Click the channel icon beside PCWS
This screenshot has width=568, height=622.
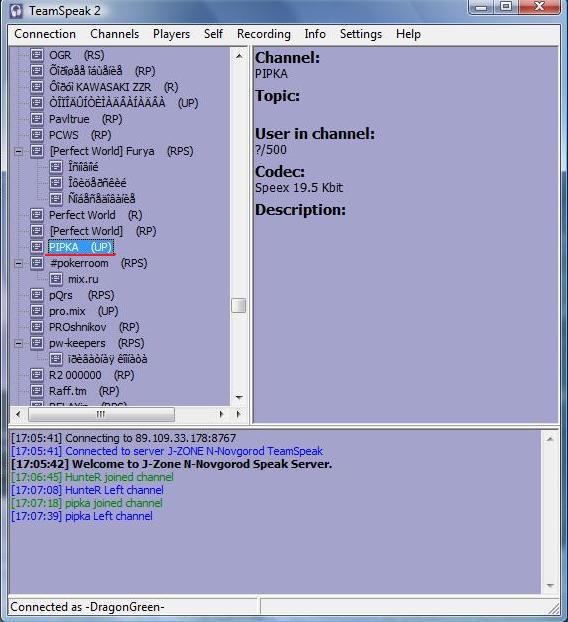click(37, 135)
